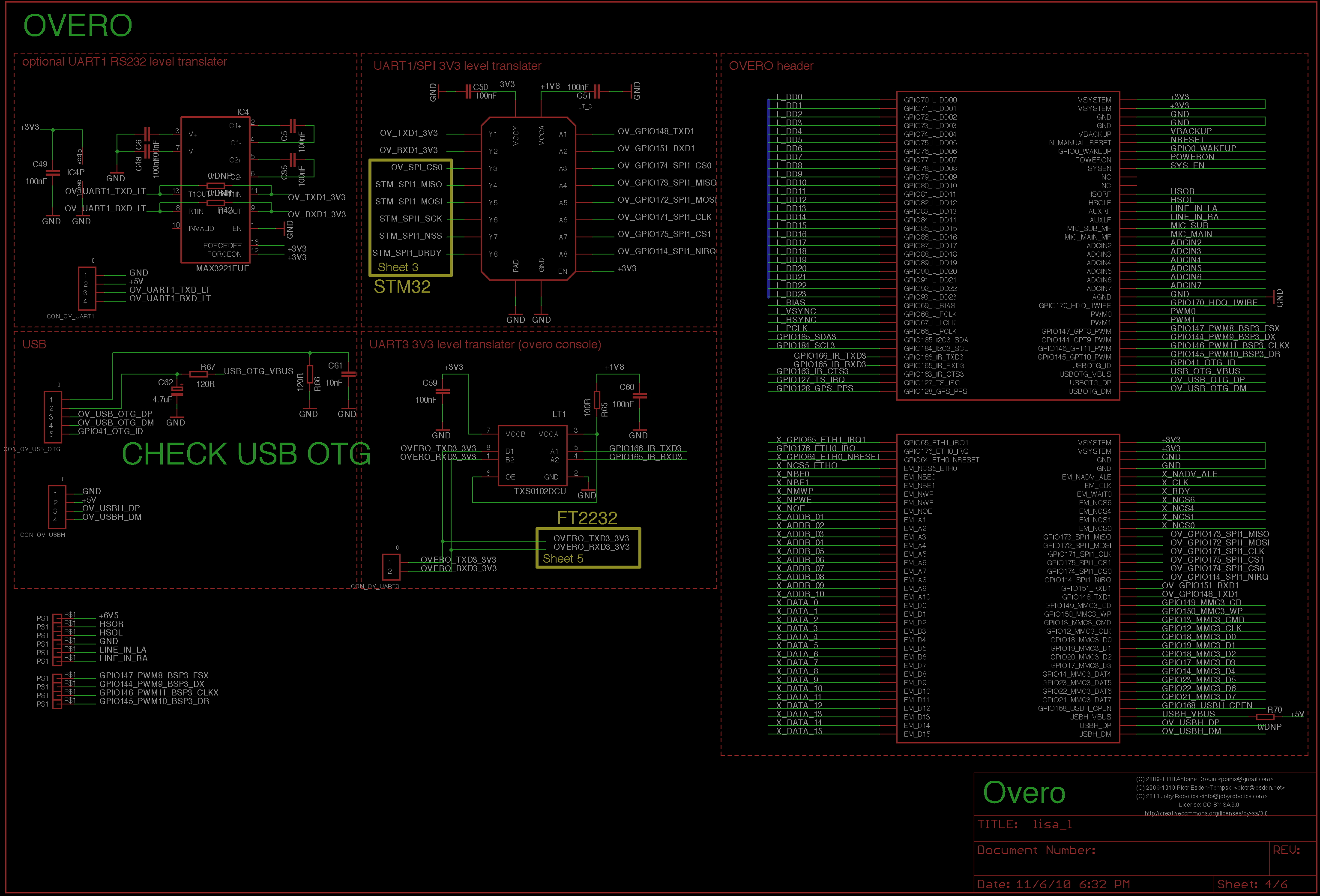The image size is (1320, 896).
Task: Select the MAX3221EUE part name
Action: coord(222,268)
